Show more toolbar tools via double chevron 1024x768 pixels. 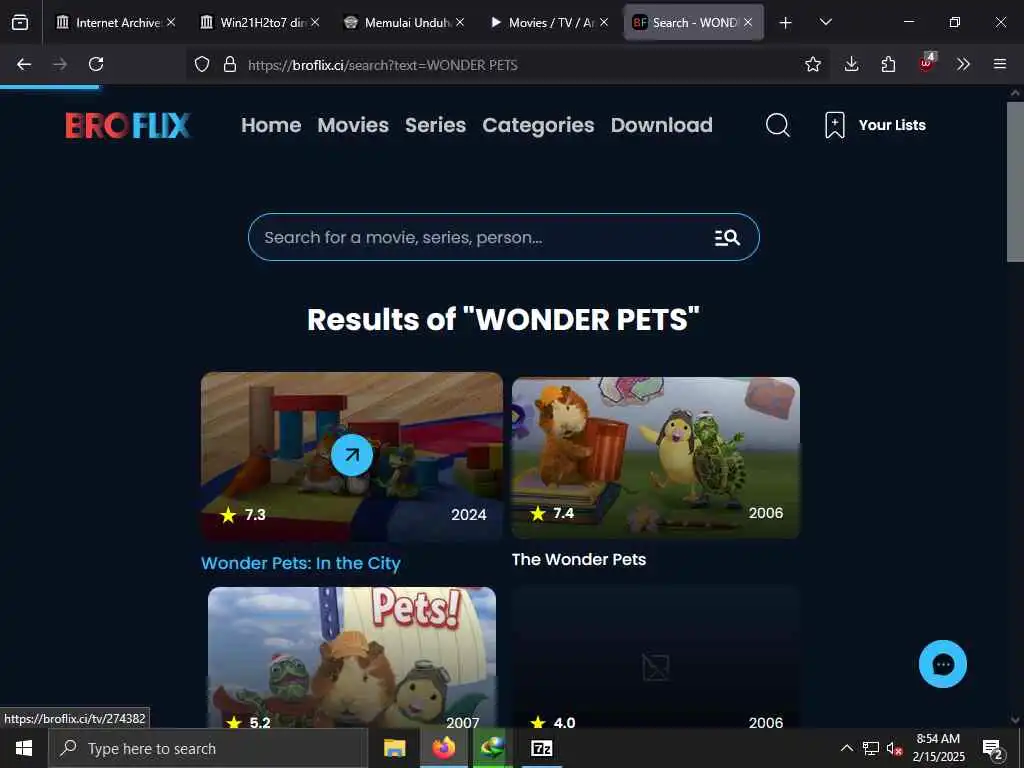(963, 64)
